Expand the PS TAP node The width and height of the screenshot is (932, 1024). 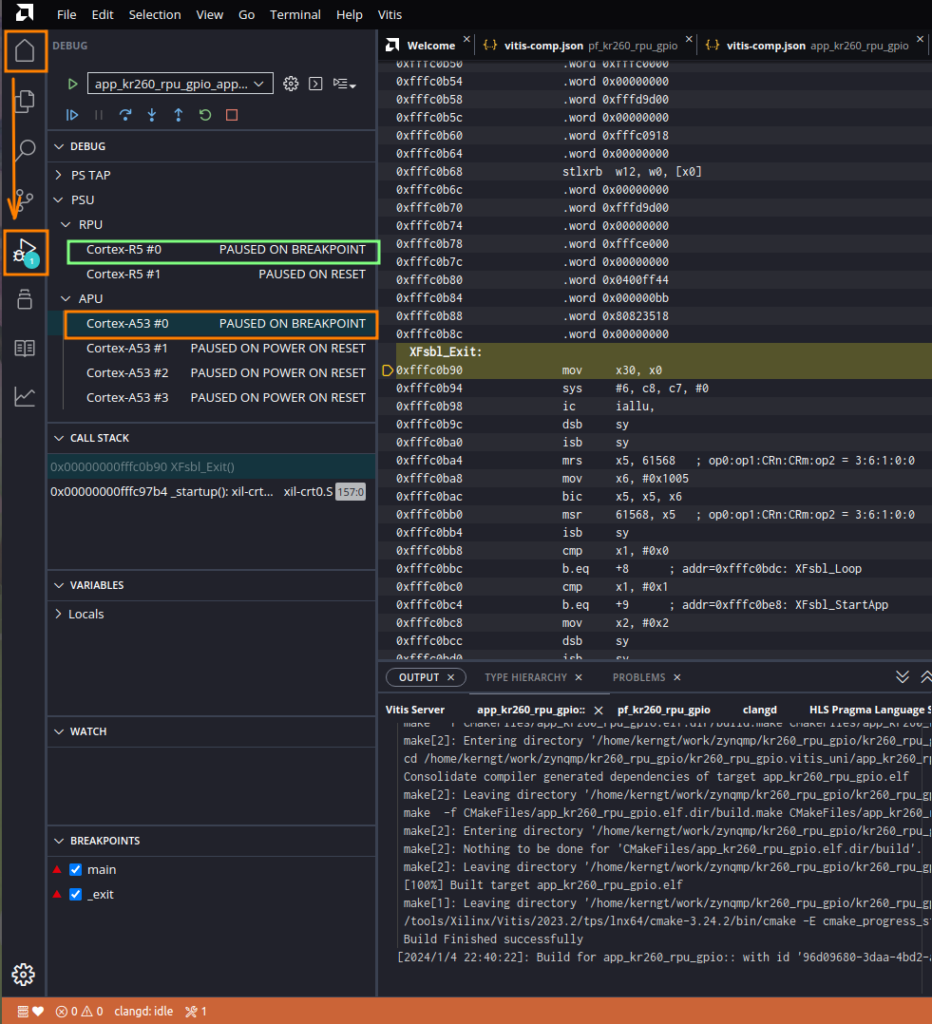tap(59, 175)
